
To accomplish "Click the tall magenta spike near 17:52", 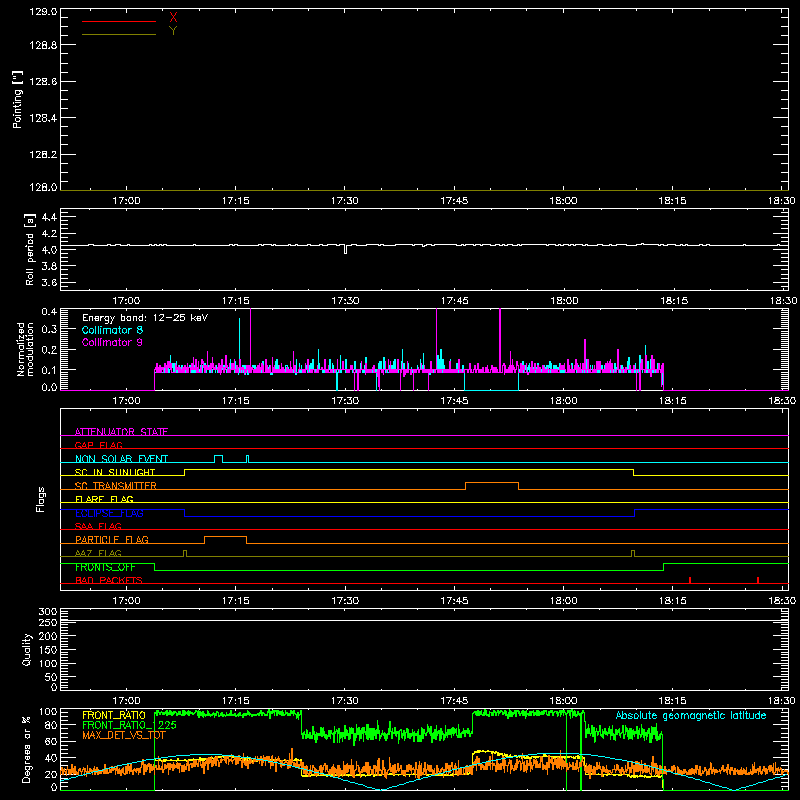I will pyautogui.click(x=500, y=339).
